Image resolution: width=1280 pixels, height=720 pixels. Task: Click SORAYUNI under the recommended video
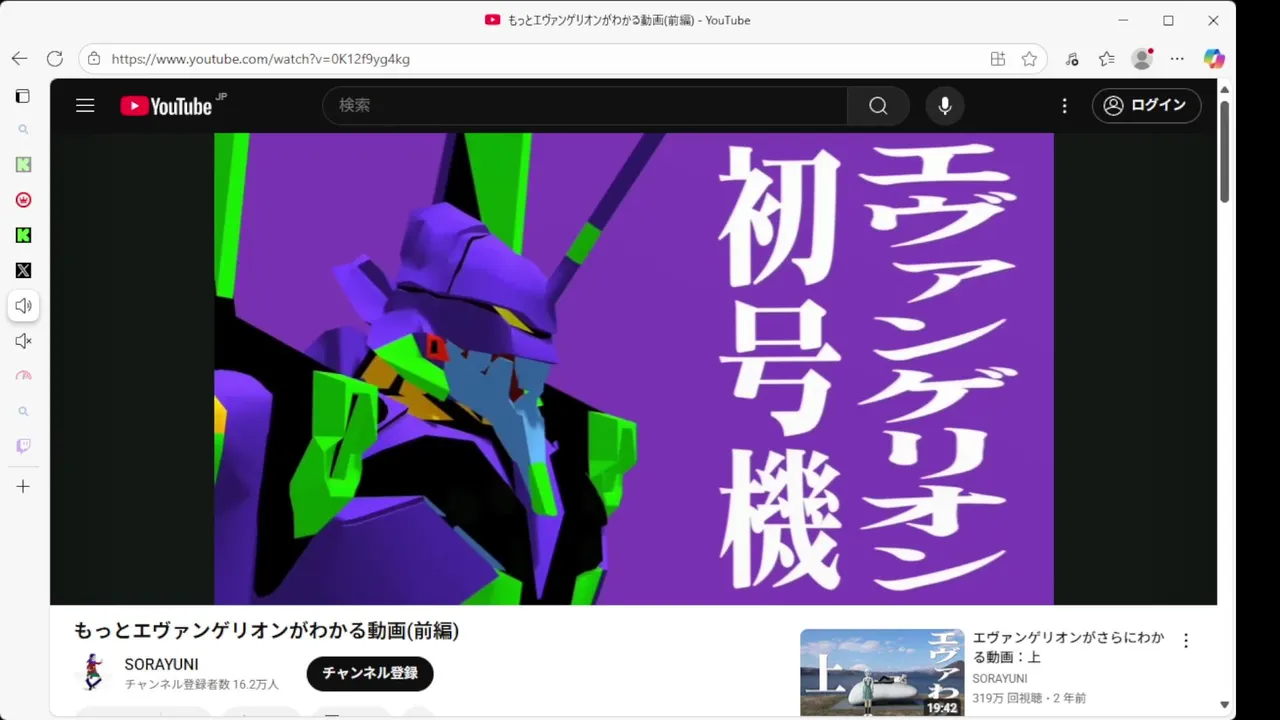1000,679
